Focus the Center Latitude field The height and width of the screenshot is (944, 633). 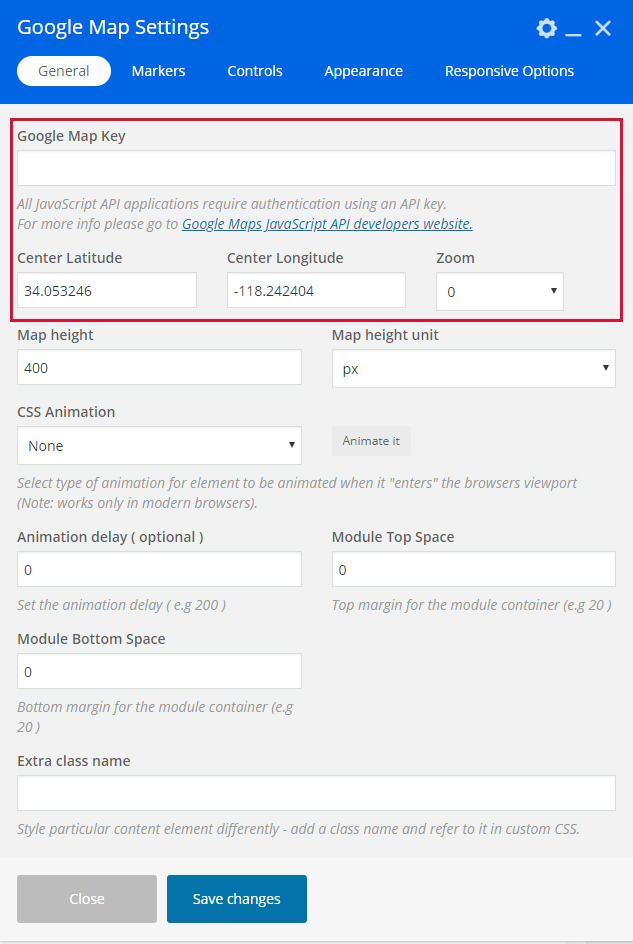[107, 291]
